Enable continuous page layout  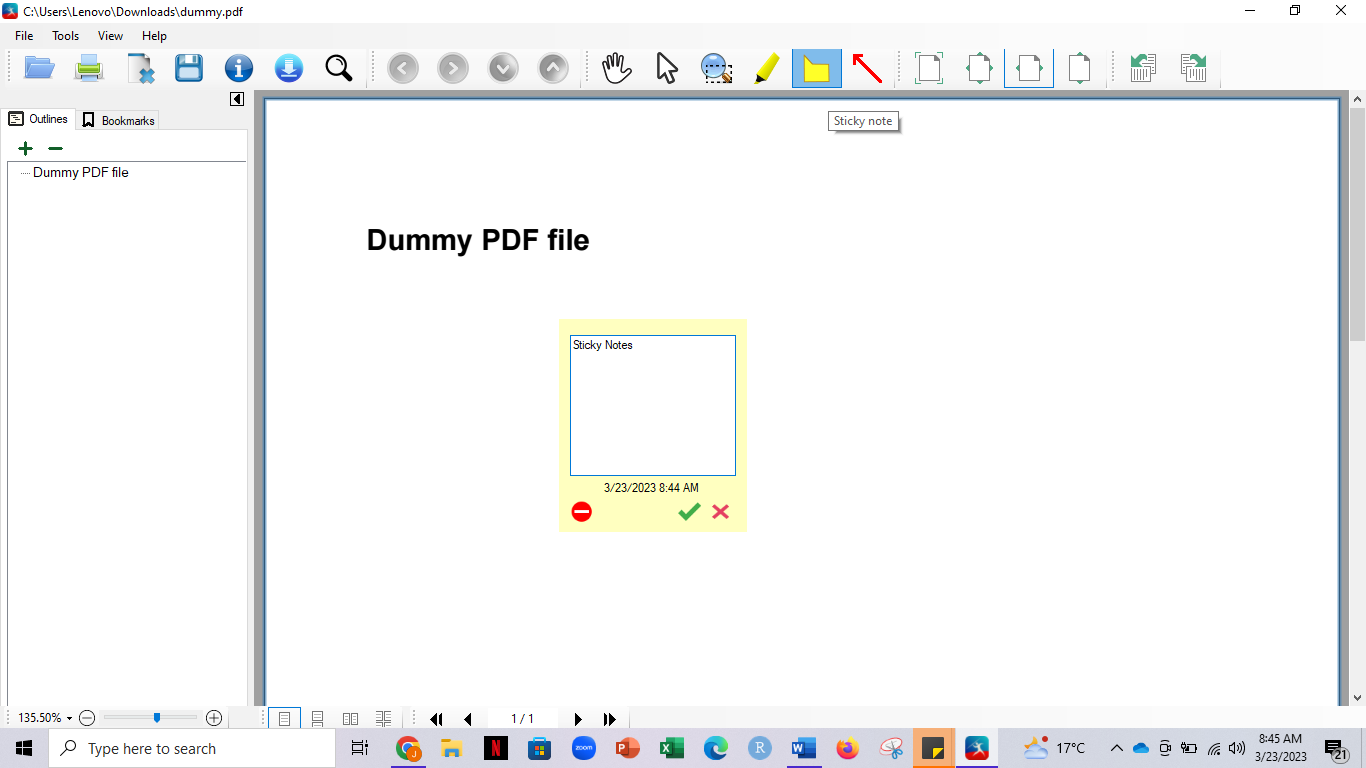(x=318, y=718)
